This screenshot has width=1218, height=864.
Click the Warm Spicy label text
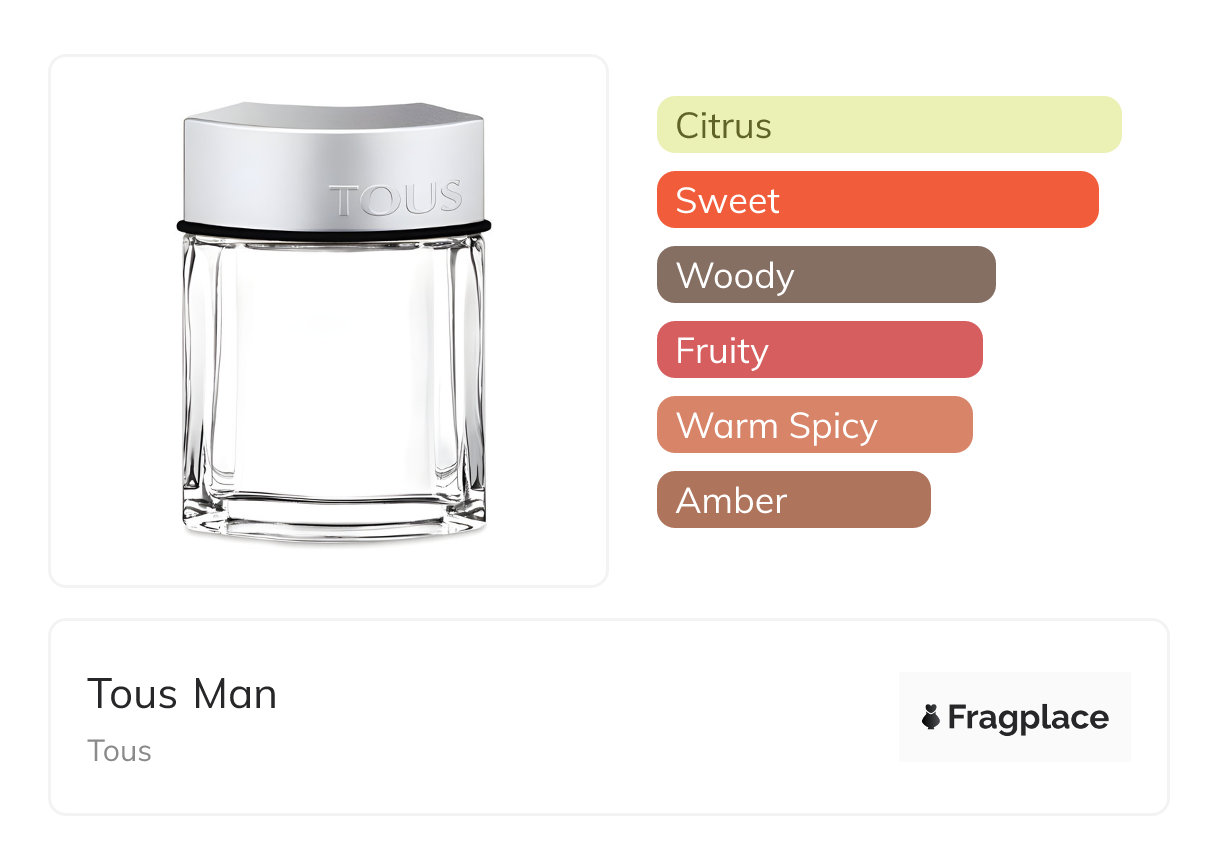click(776, 426)
